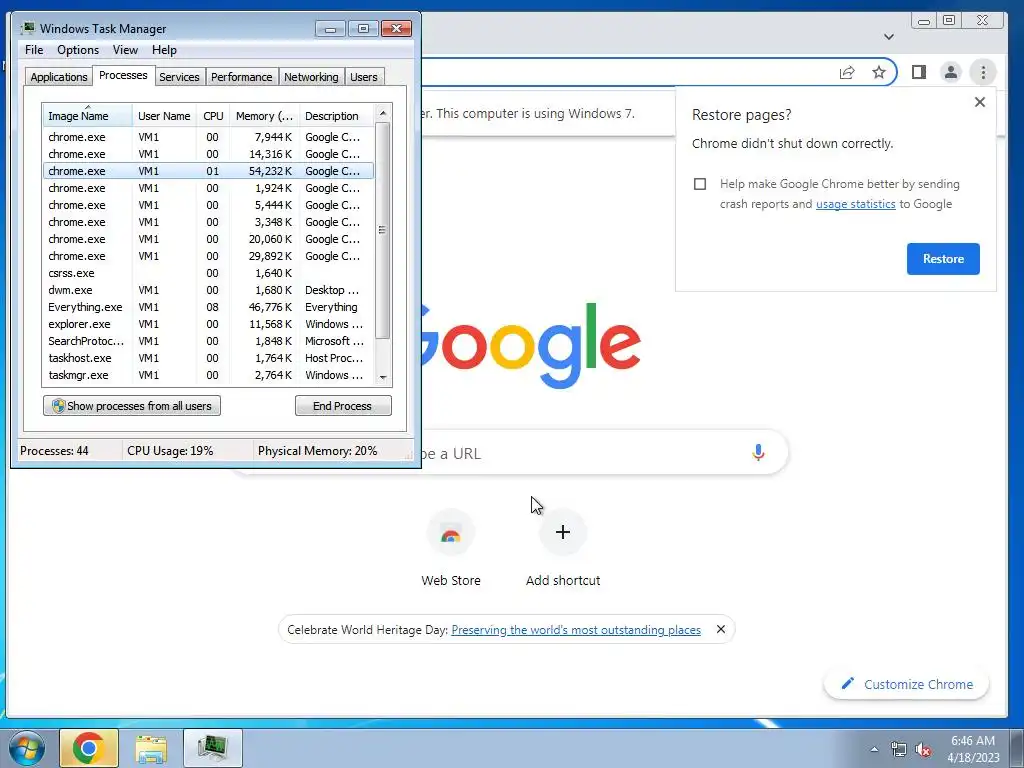Open the Help menu in Task Manager
The height and width of the screenshot is (768, 1024).
point(165,50)
